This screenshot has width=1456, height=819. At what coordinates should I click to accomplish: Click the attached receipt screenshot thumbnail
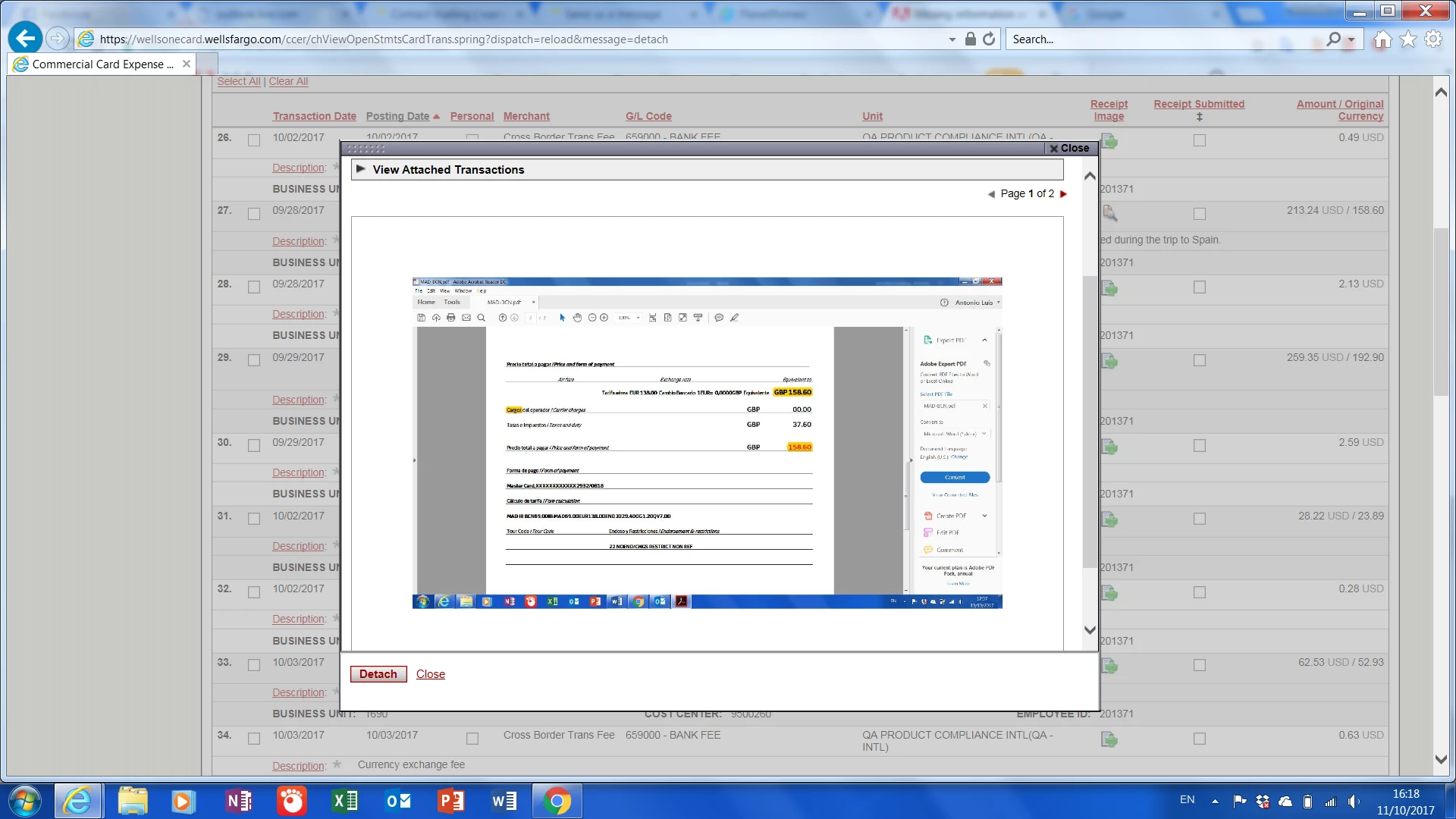[x=707, y=442]
